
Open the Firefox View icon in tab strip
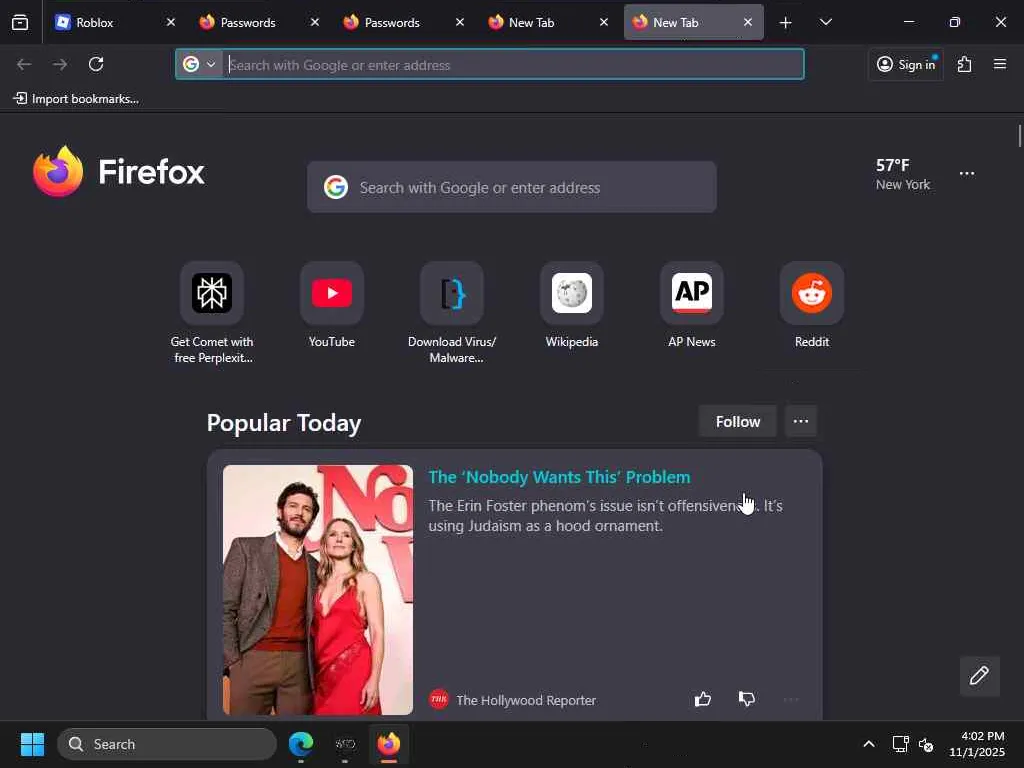[20, 22]
